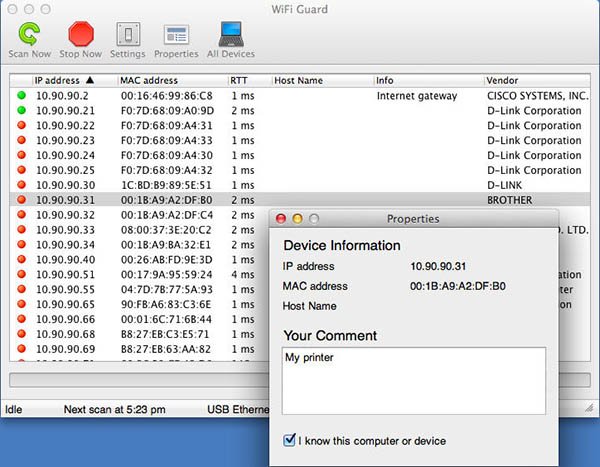Open the Properties toolbar icon
Image resolution: width=600 pixels, height=467 pixels.
tap(176, 36)
